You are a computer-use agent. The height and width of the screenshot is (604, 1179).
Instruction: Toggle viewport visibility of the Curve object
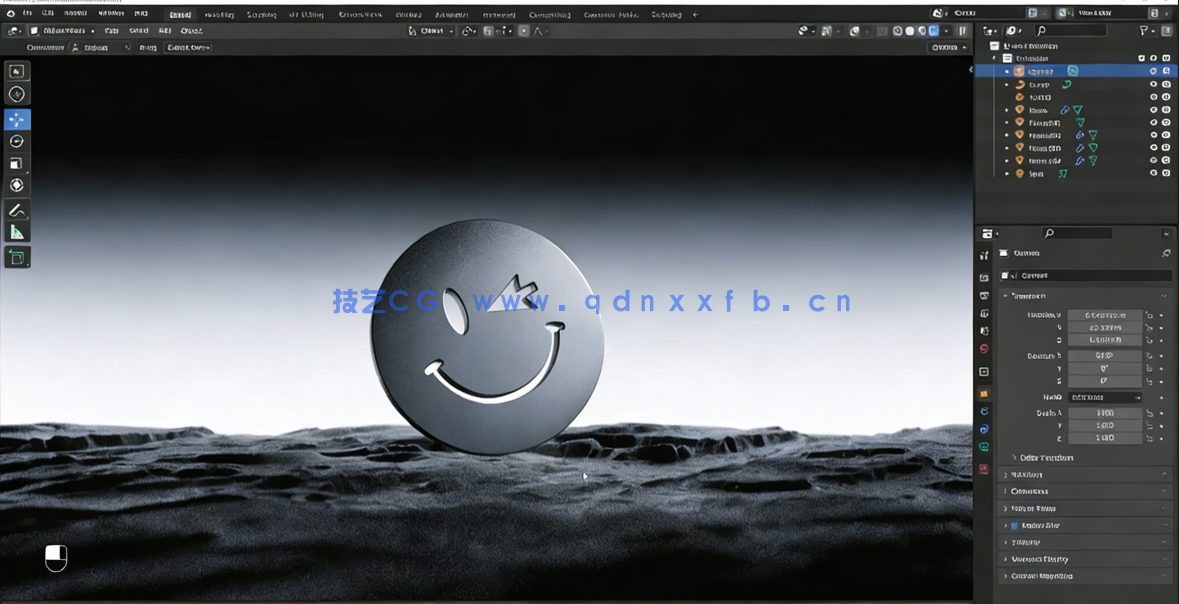tap(1153, 85)
